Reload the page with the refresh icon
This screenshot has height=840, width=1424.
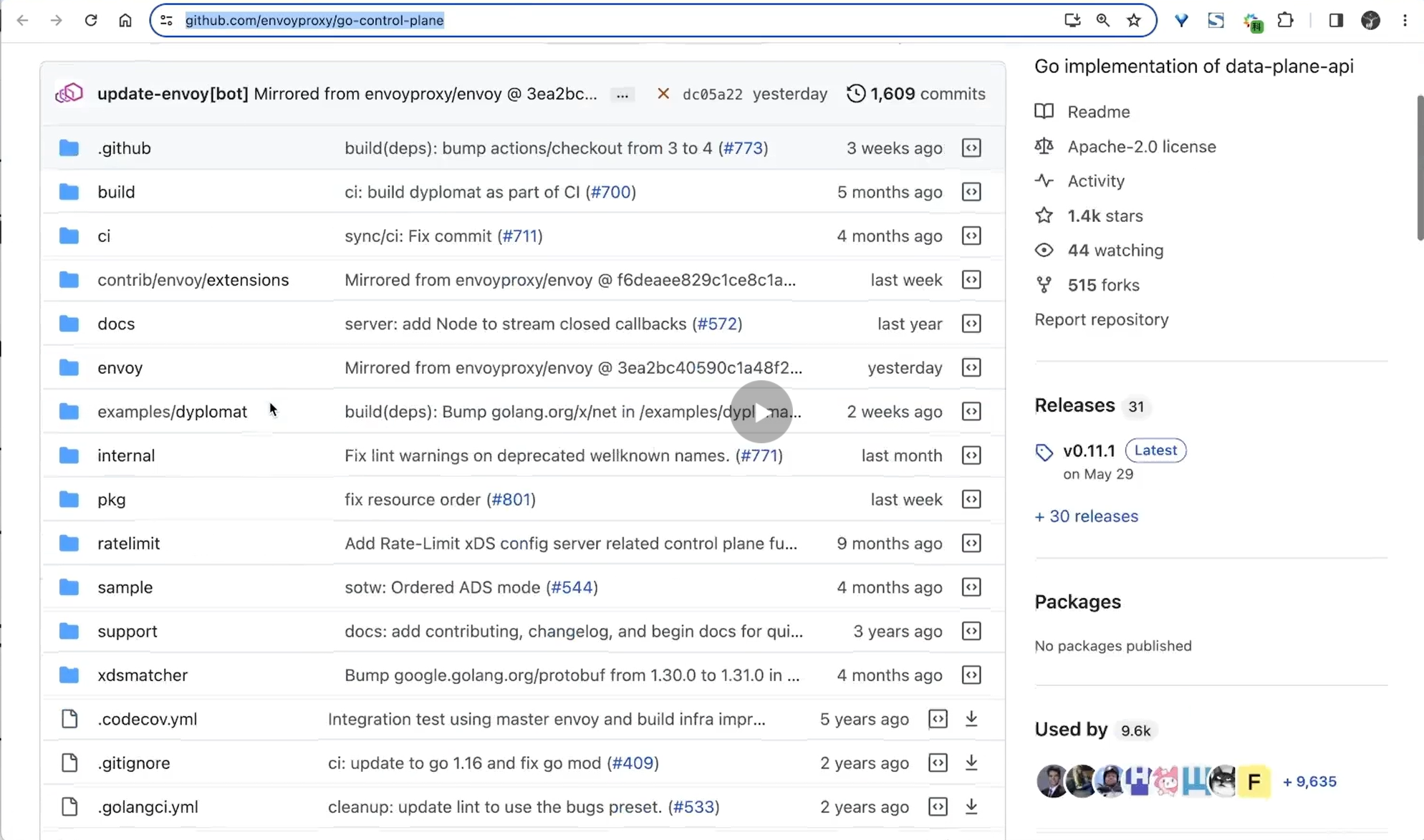click(90, 20)
